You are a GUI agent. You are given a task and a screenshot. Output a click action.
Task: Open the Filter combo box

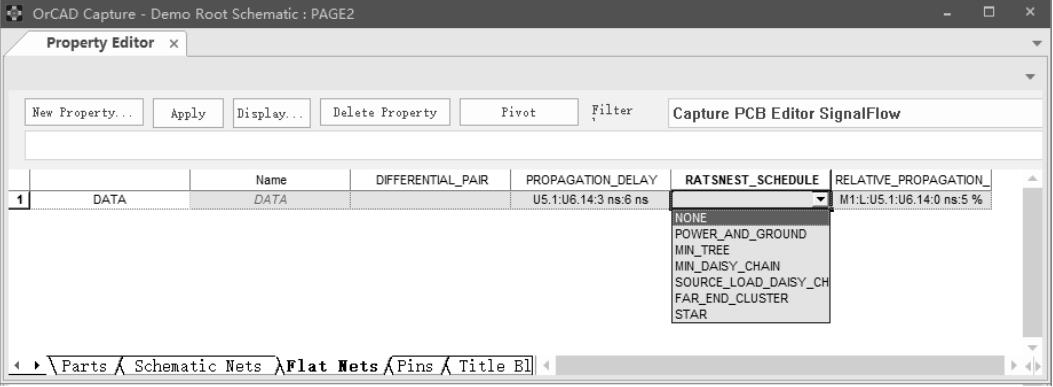[855, 113]
